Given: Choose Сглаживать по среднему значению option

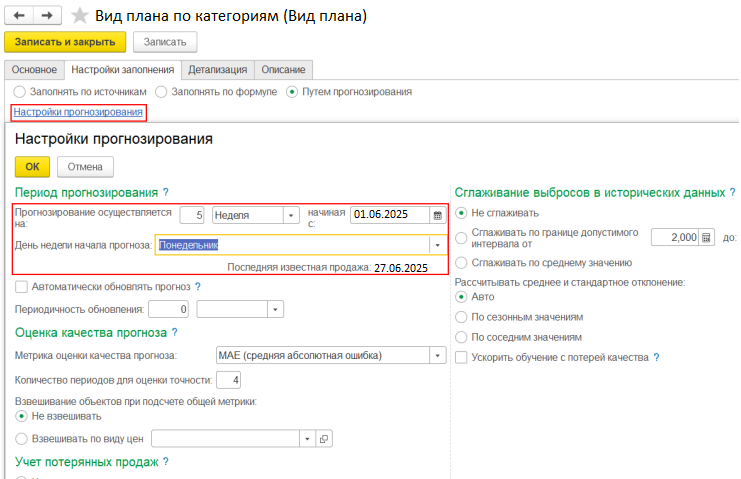Looking at the screenshot, I should pos(461,263).
